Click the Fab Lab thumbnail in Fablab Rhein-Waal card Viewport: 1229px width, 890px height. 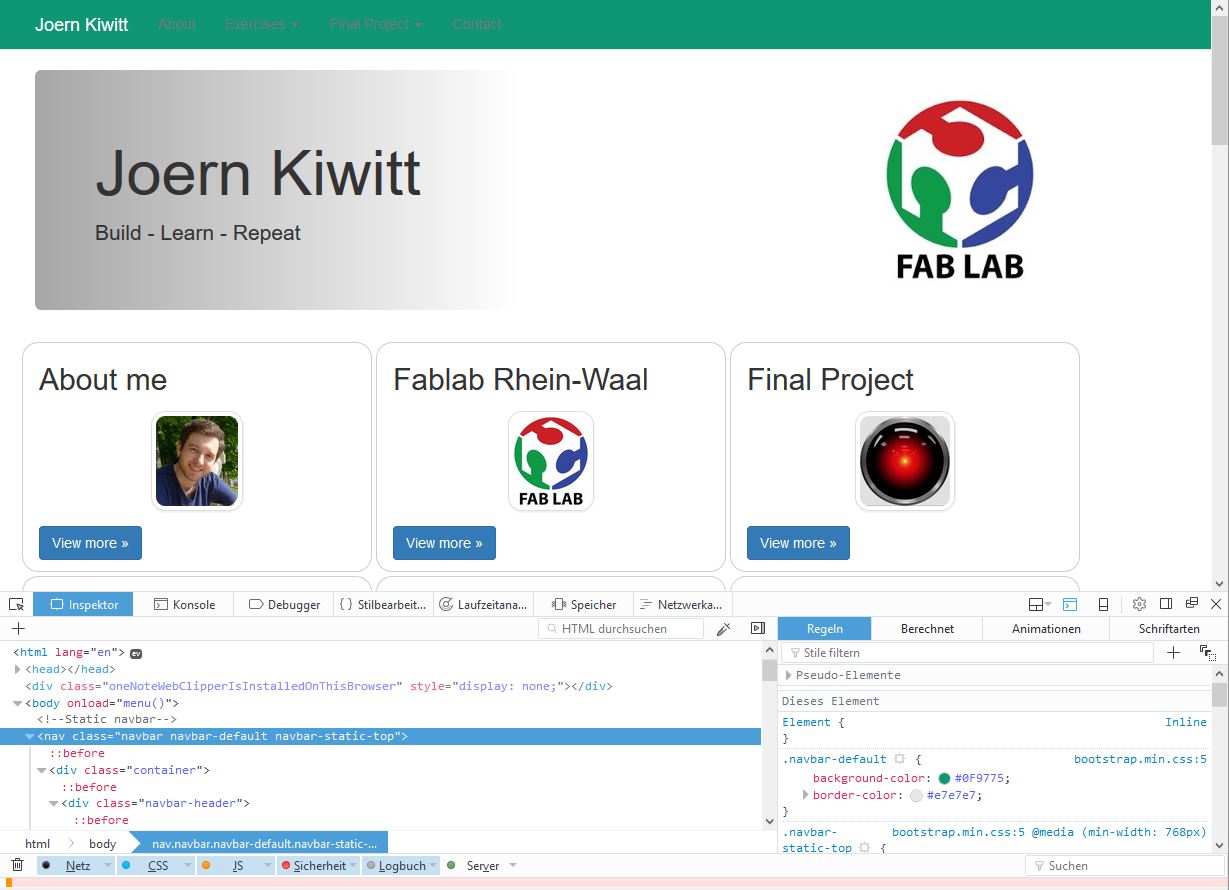pos(551,461)
